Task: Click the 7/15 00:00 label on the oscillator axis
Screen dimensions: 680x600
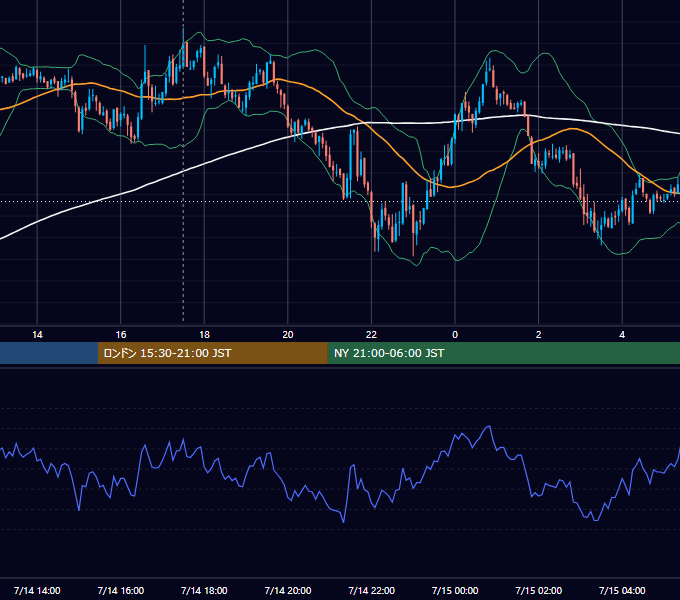Action: tap(455, 590)
